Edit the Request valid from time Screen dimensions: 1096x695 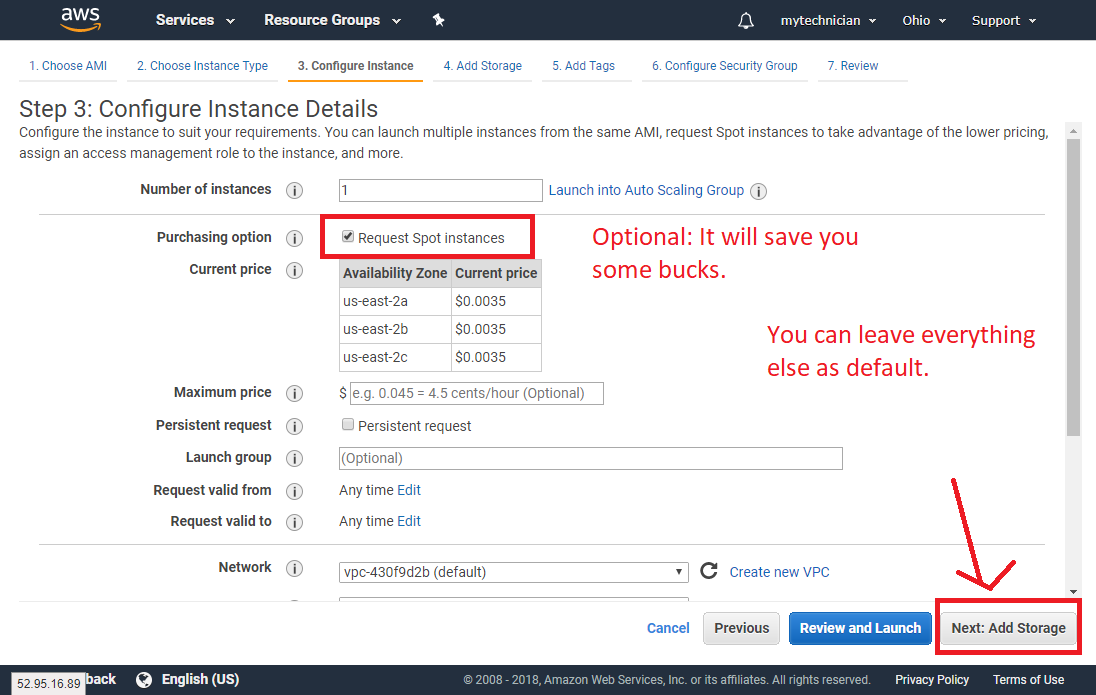(x=409, y=490)
